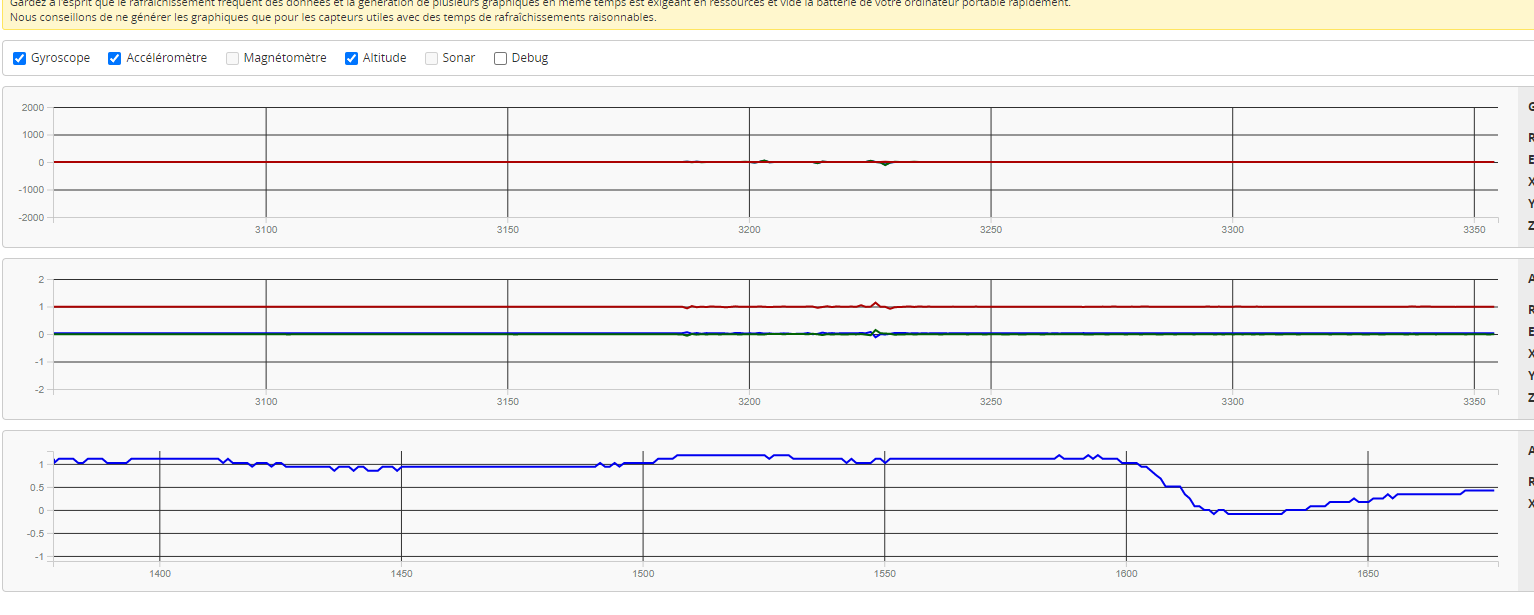
Task: Click the Accéléromètre text label
Action: 166,58
